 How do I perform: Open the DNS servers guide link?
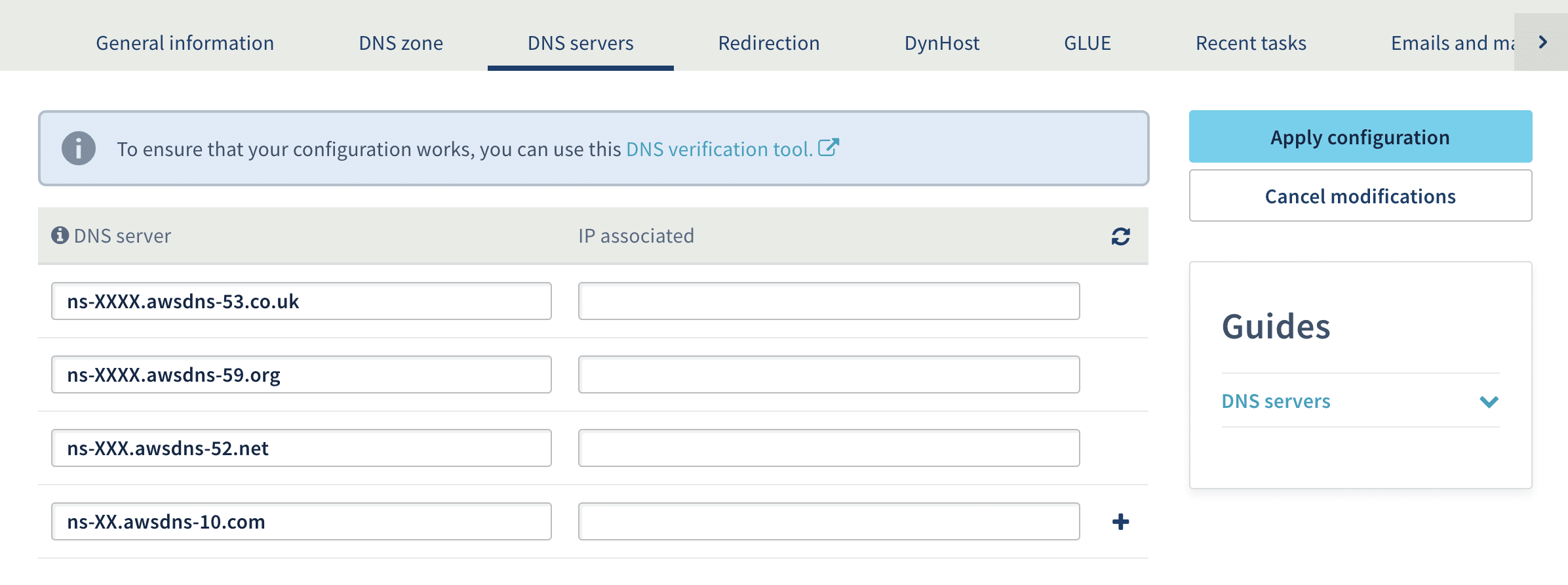click(1276, 401)
